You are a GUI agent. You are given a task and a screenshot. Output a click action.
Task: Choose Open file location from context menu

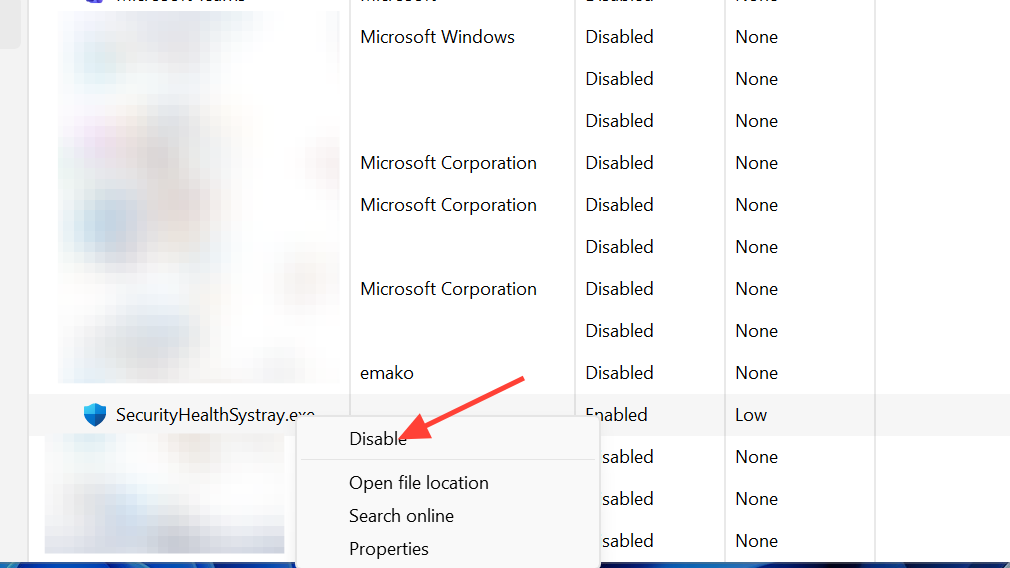click(x=418, y=483)
